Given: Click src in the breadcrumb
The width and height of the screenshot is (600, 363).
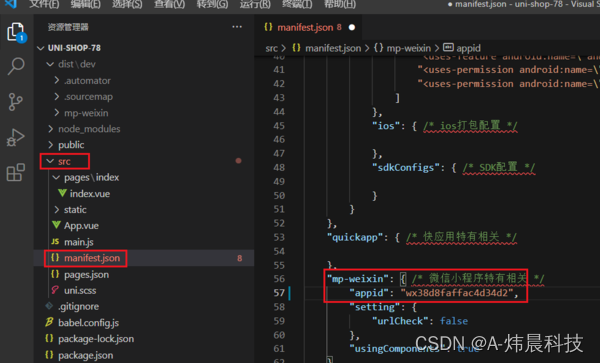Looking at the screenshot, I should pos(271,48).
